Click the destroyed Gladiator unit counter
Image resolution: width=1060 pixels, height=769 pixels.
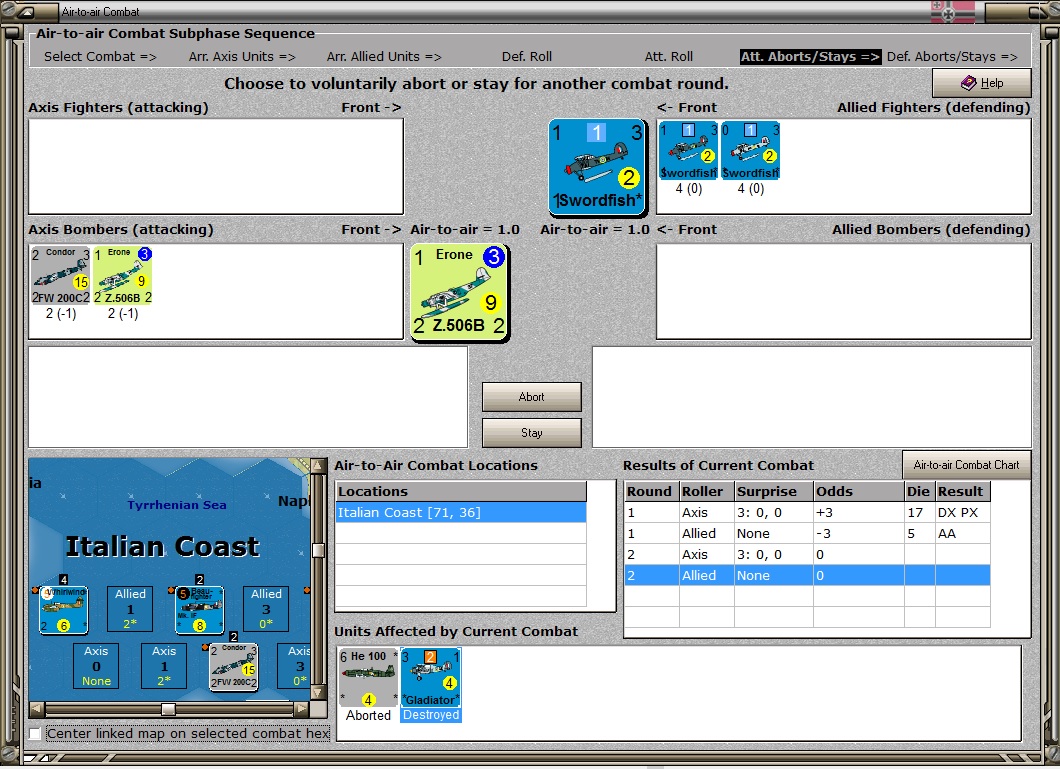431,678
